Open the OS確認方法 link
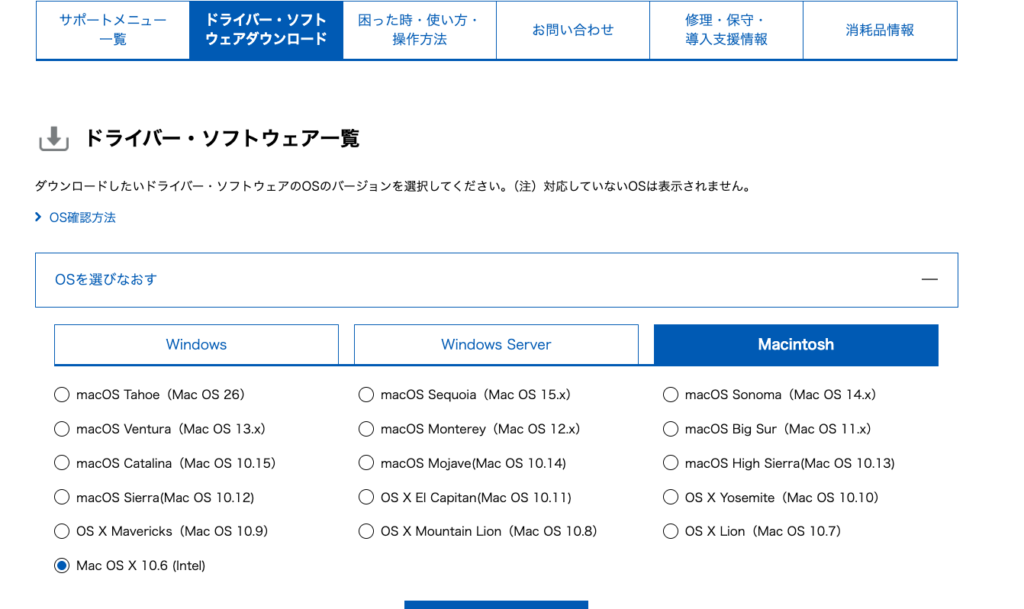The width and height of the screenshot is (1024, 609). click(82, 217)
